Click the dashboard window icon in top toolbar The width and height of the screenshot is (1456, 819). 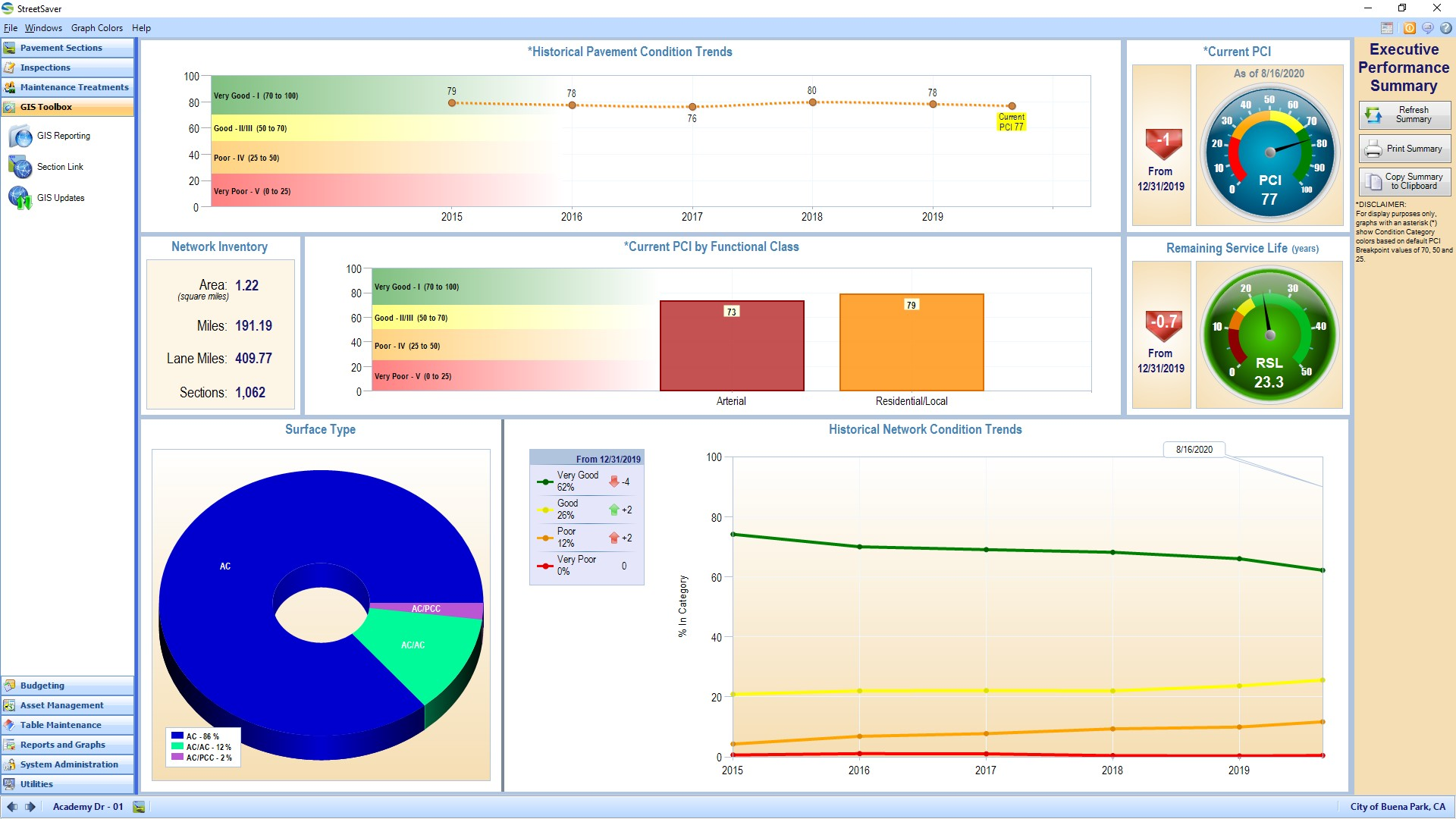point(1387,28)
